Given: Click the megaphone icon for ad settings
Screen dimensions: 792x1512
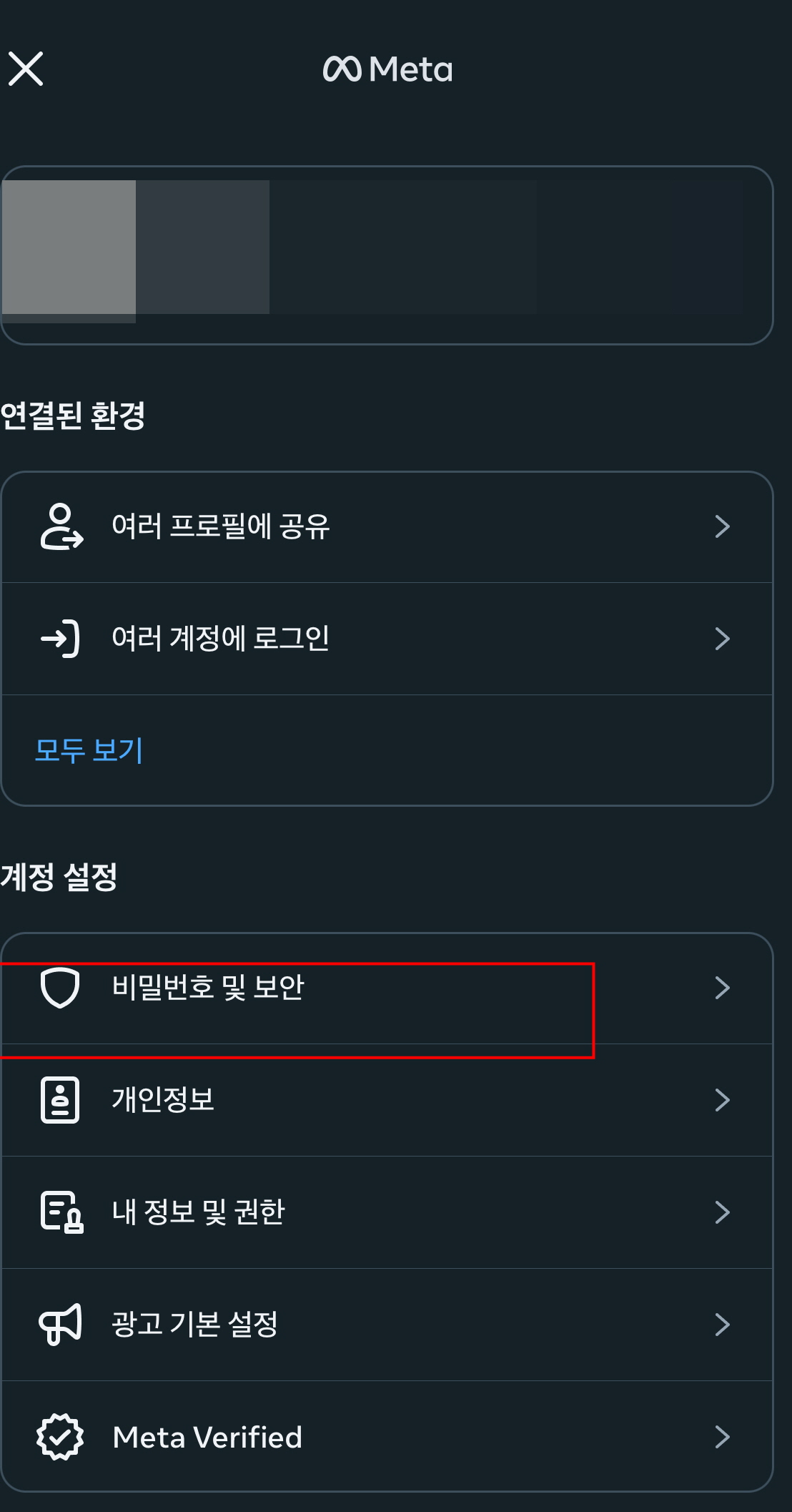Looking at the screenshot, I should pyautogui.click(x=61, y=1325).
